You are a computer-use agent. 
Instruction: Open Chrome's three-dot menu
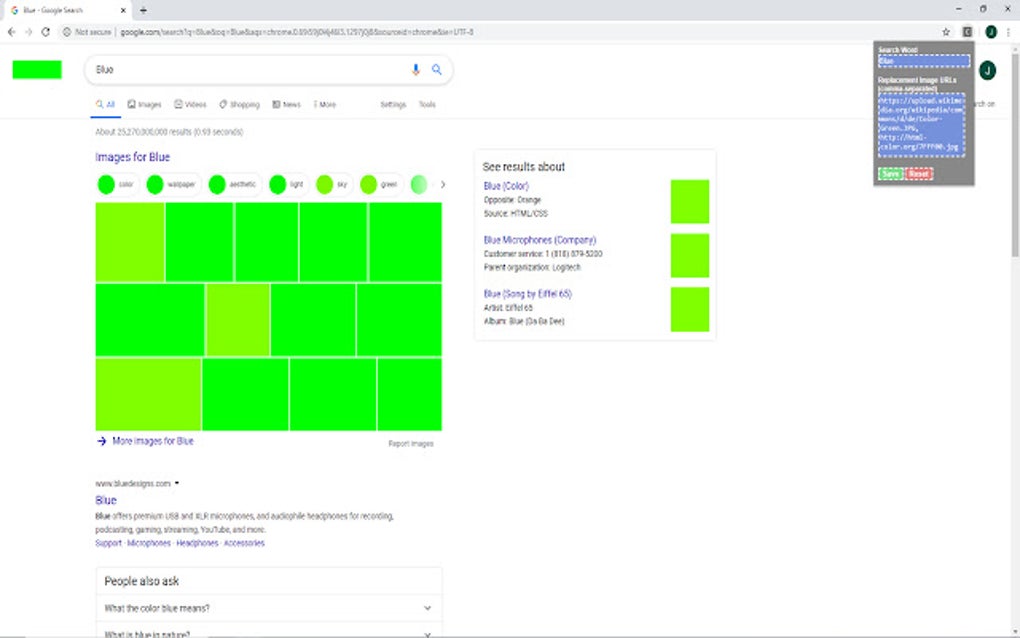coord(1009,32)
